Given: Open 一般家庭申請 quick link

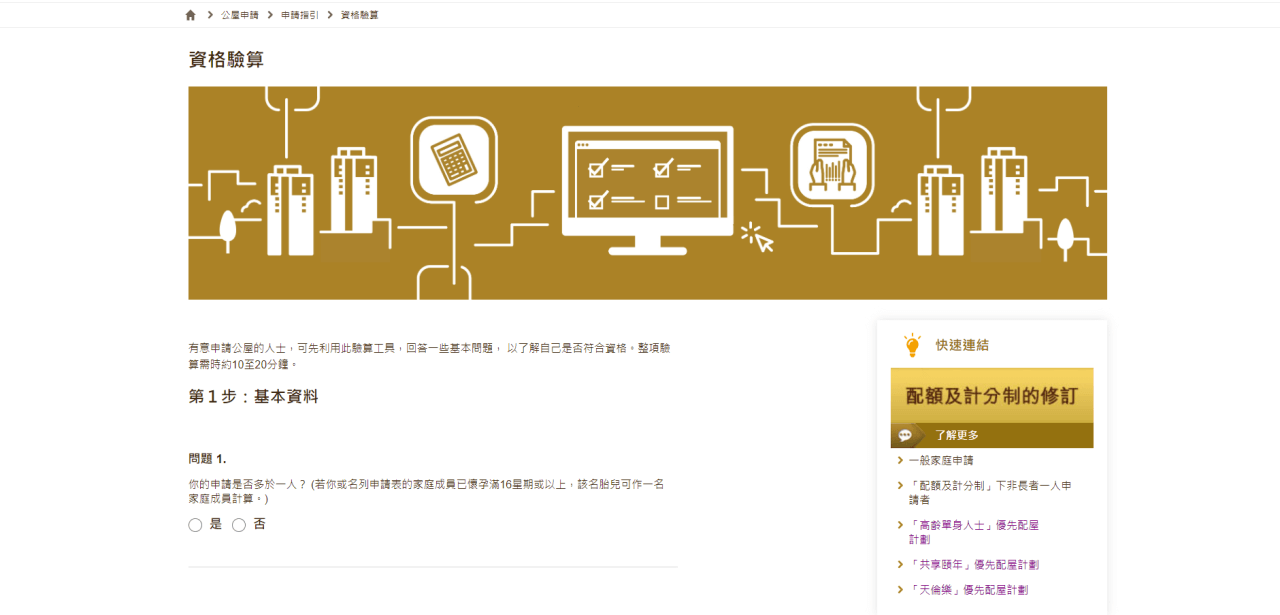Looking at the screenshot, I should (x=941, y=460).
